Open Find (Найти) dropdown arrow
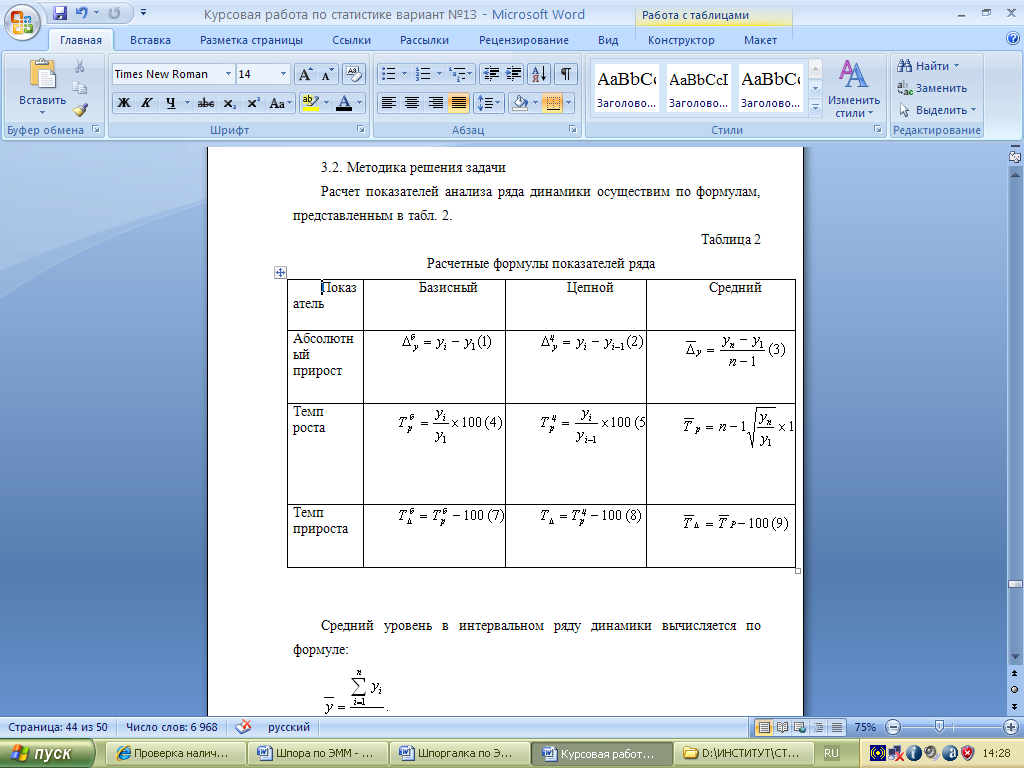 957,66
